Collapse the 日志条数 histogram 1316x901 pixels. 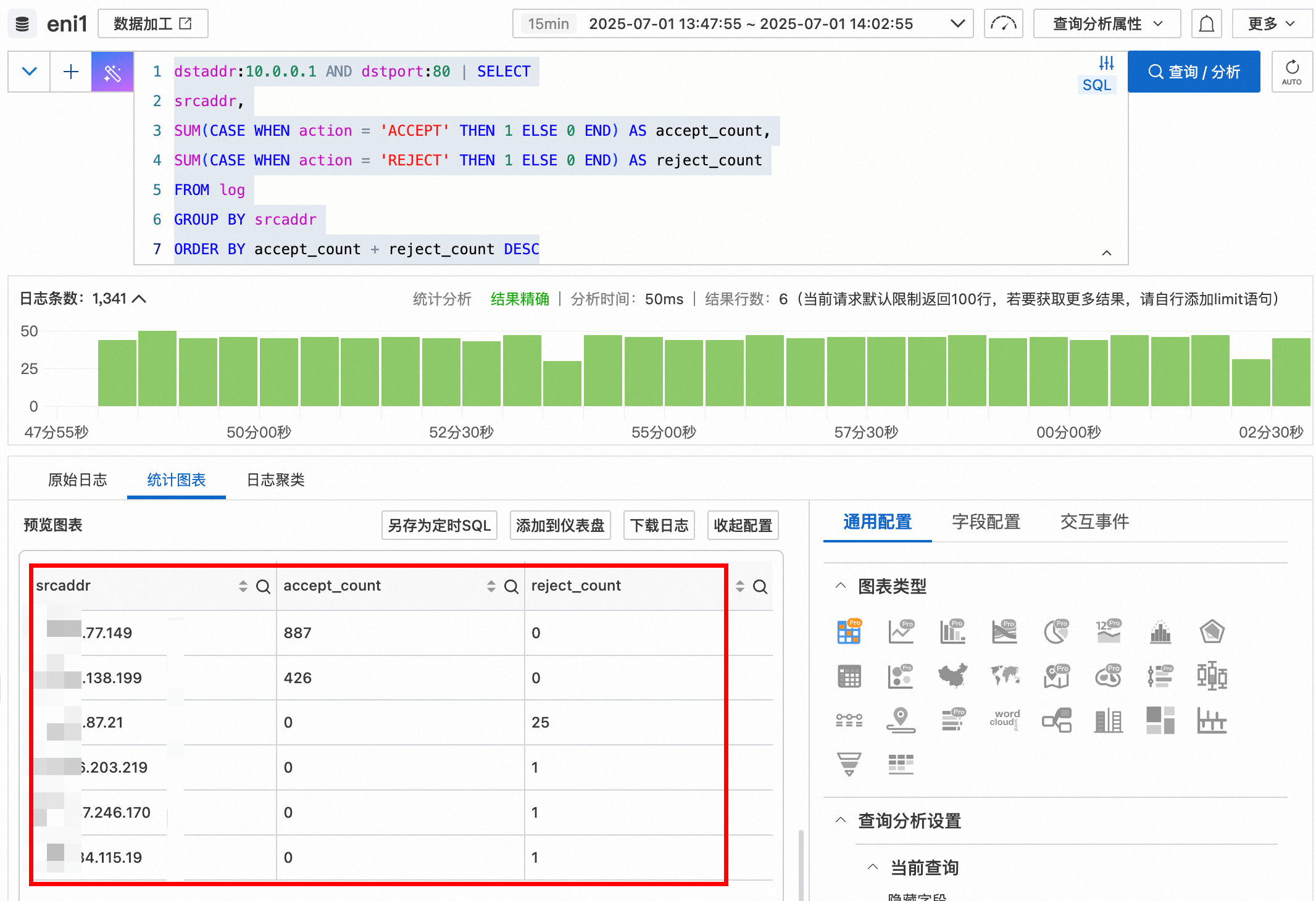pos(140,299)
